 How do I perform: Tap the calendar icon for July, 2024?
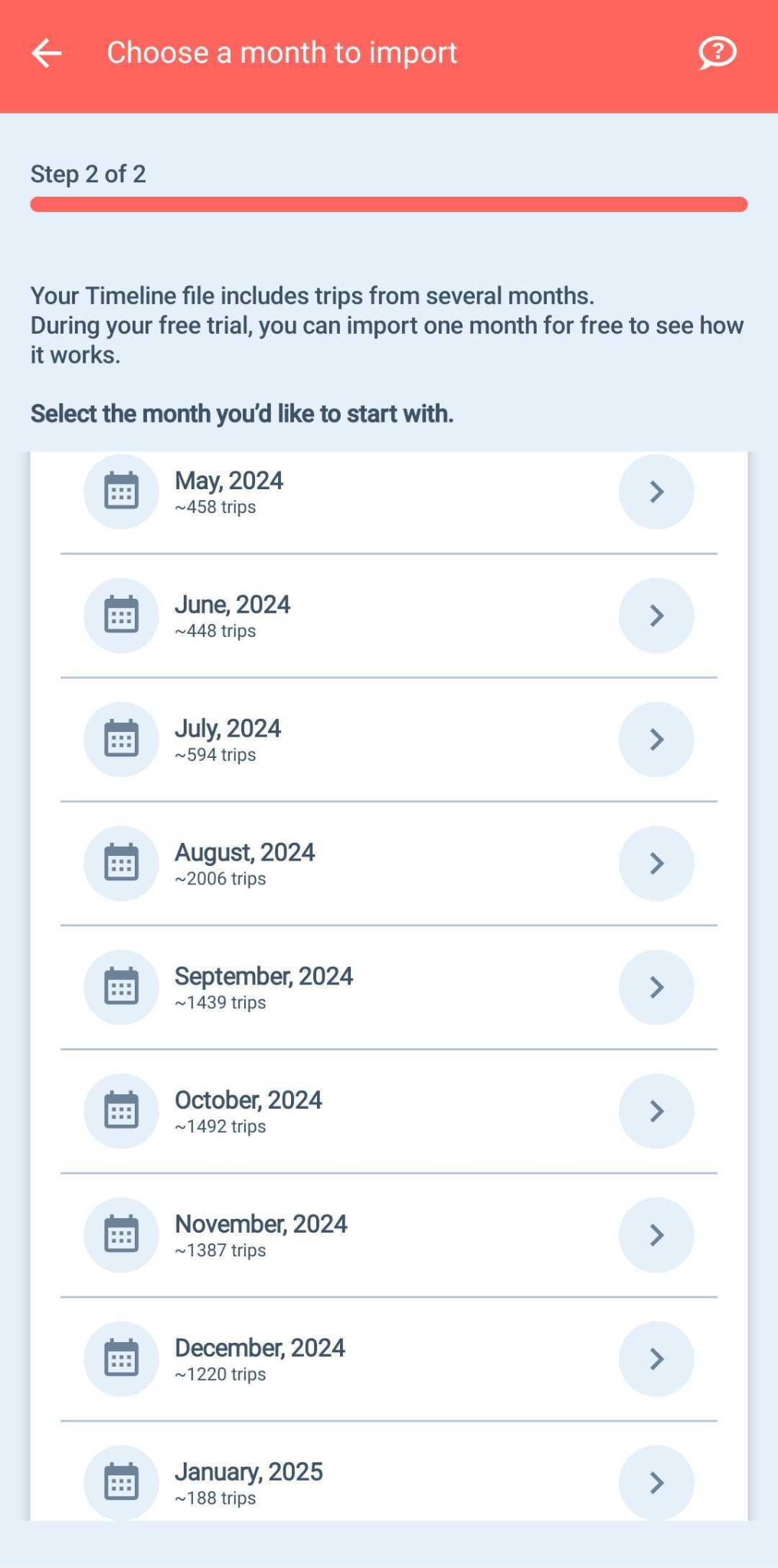click(121, 740)
